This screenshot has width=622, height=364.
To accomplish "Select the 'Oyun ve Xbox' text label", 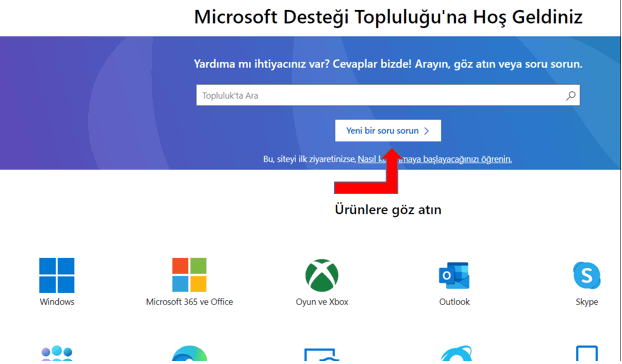I will pos(322,302).
